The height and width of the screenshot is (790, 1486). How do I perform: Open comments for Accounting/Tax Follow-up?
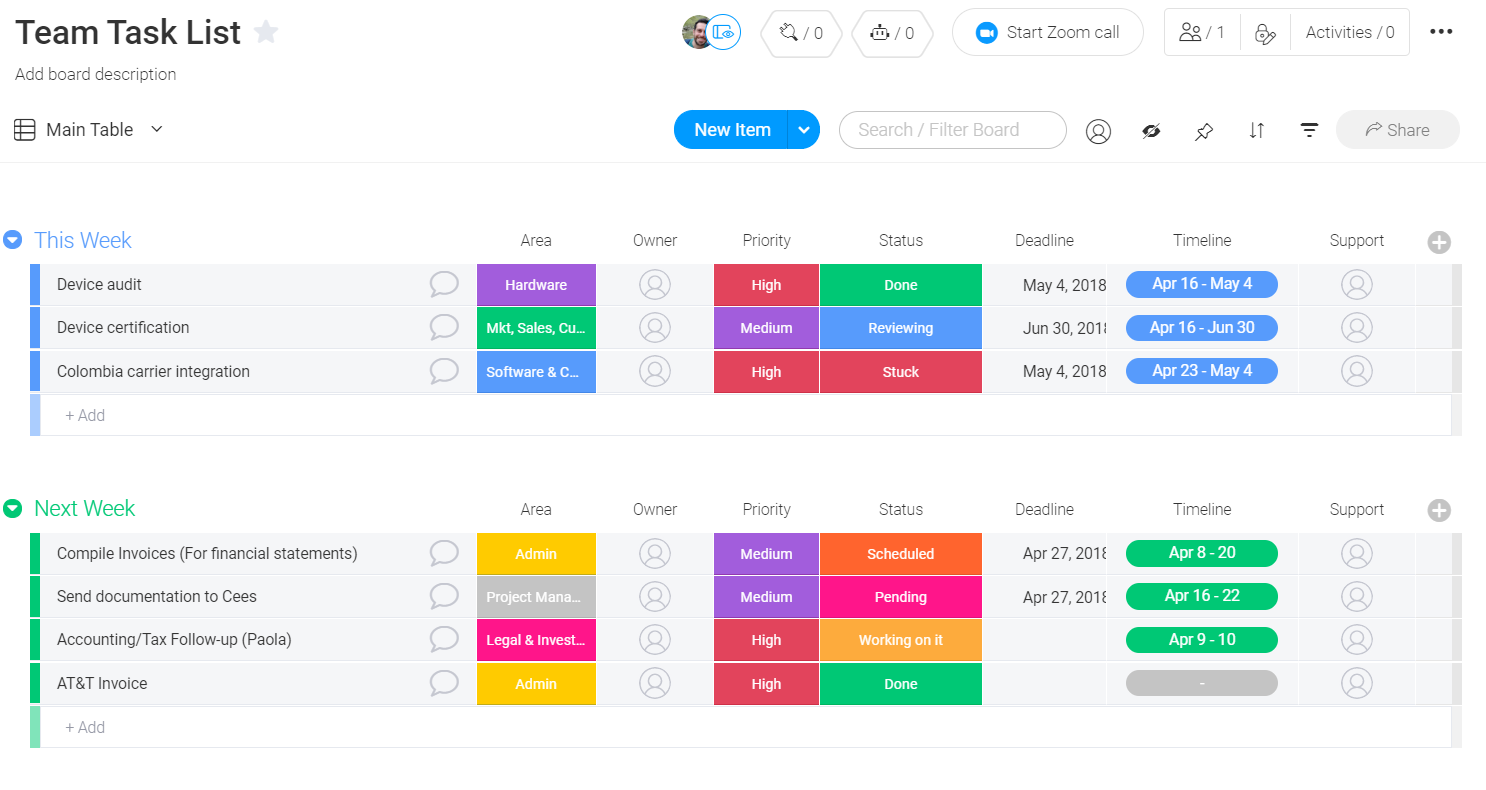[444, 640]
